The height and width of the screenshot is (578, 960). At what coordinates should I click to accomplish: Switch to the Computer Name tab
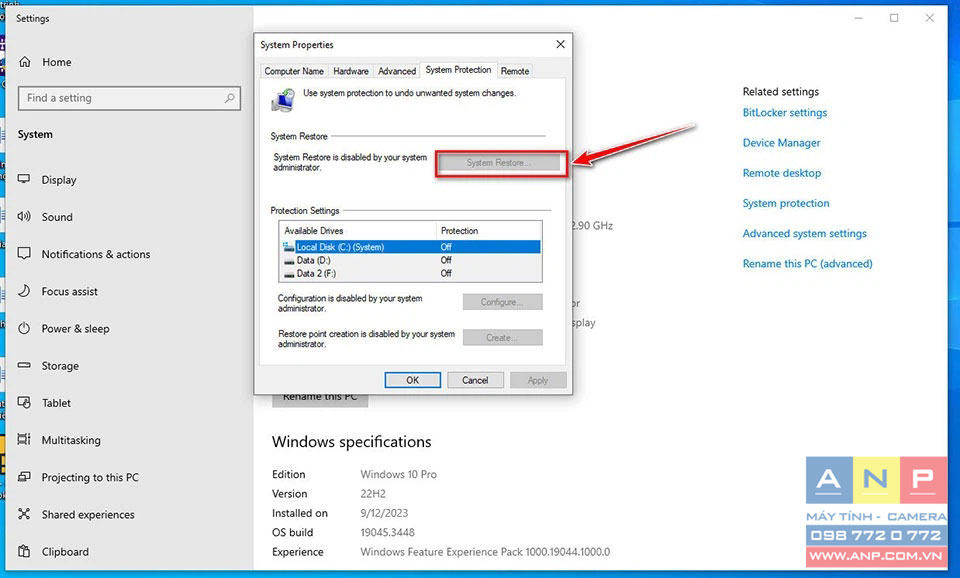click(294, 71)
